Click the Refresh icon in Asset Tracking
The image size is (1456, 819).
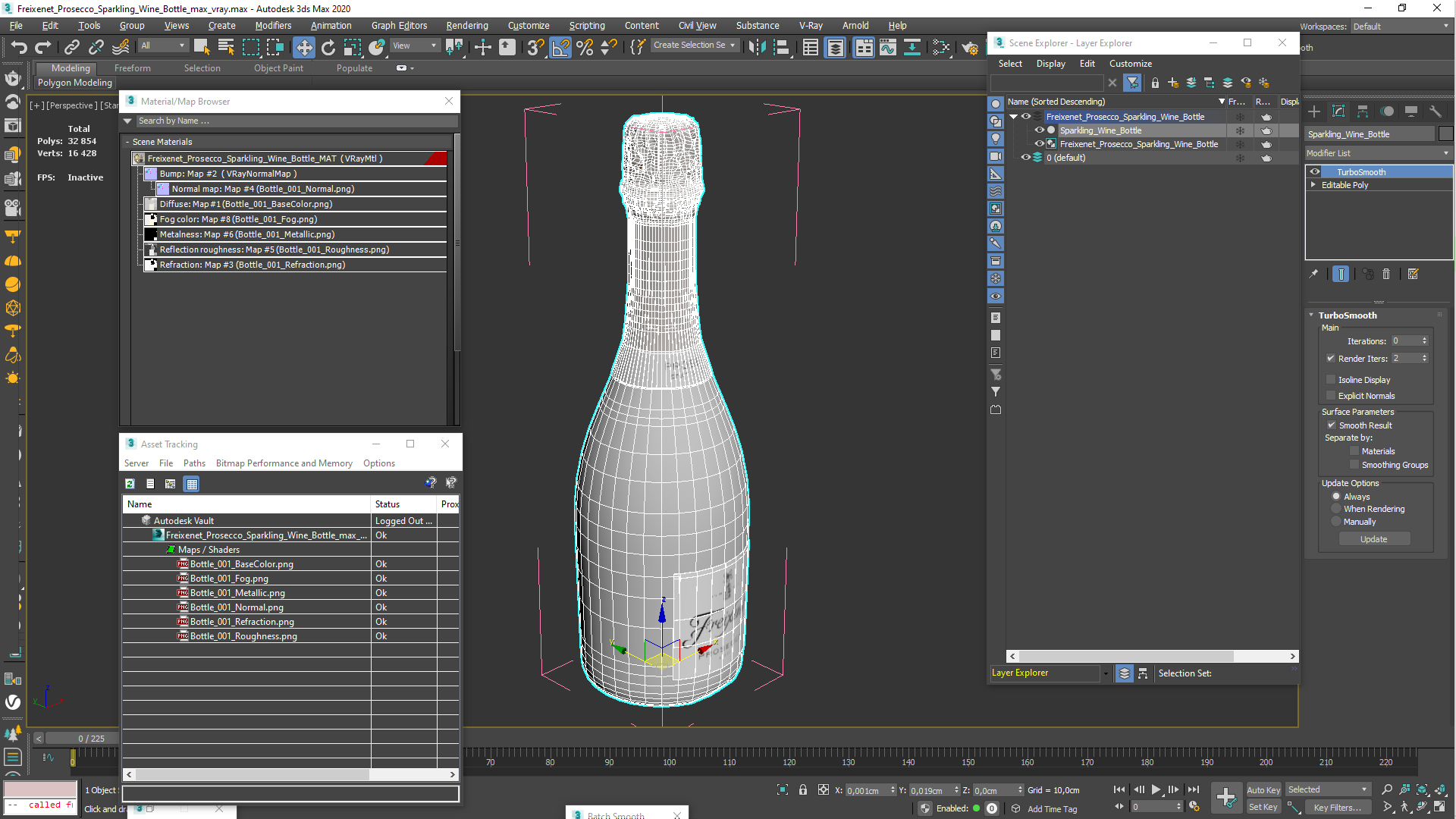(x=130, y=484)
